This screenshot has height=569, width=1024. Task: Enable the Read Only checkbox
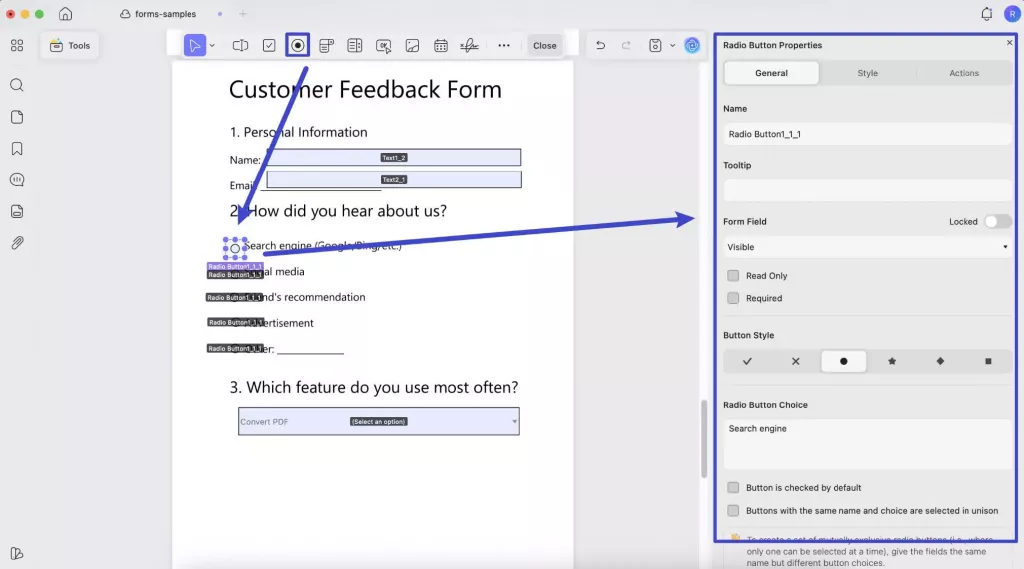coord(733,276)
